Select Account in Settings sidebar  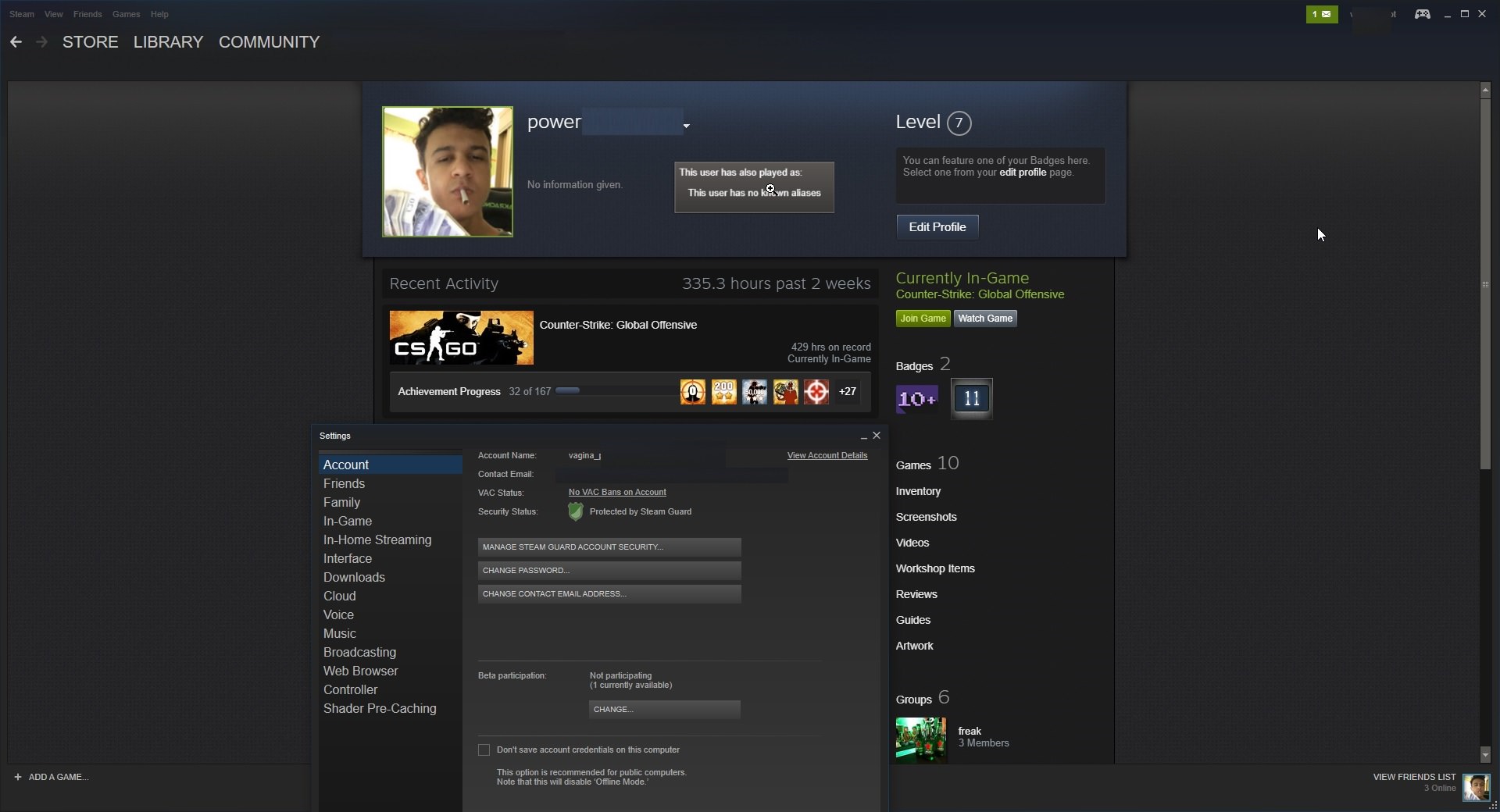point(391,465)
